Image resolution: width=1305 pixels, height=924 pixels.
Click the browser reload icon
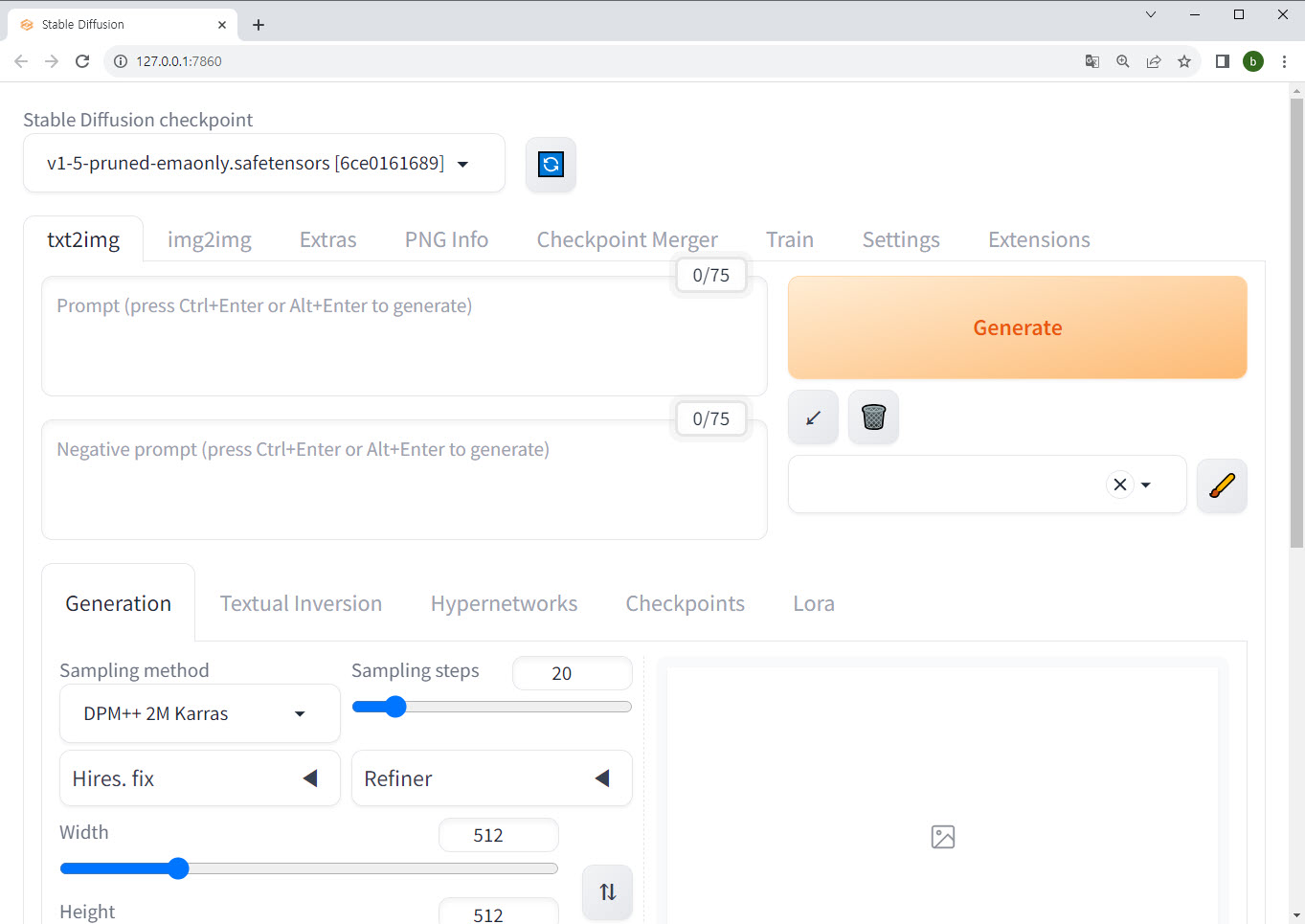point(82,61)
